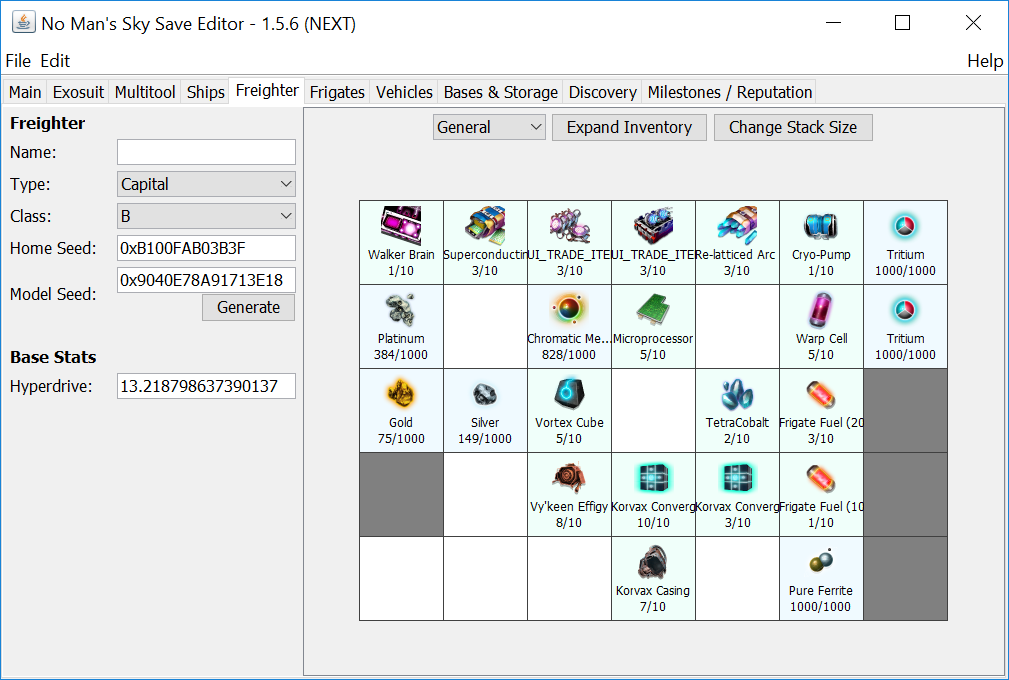This screenshot has width=1009, height=680.
Task: Click the TetraCobalt item icon
Action: point(737,394)
